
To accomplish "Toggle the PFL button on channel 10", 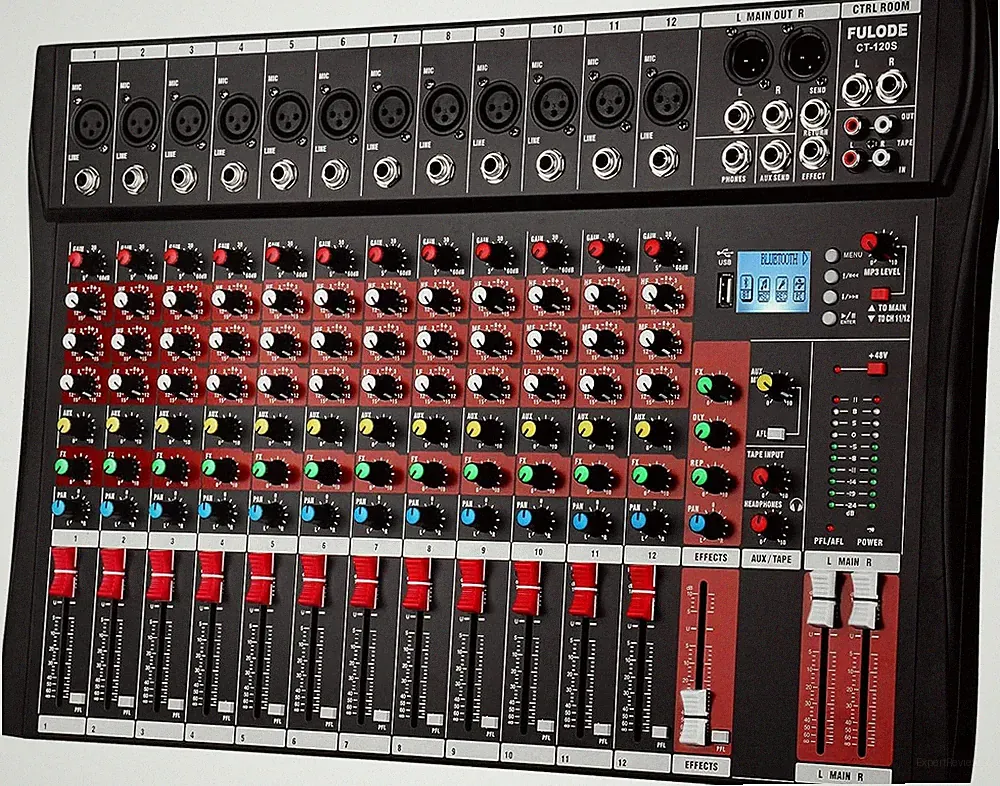I will [545, 725].
